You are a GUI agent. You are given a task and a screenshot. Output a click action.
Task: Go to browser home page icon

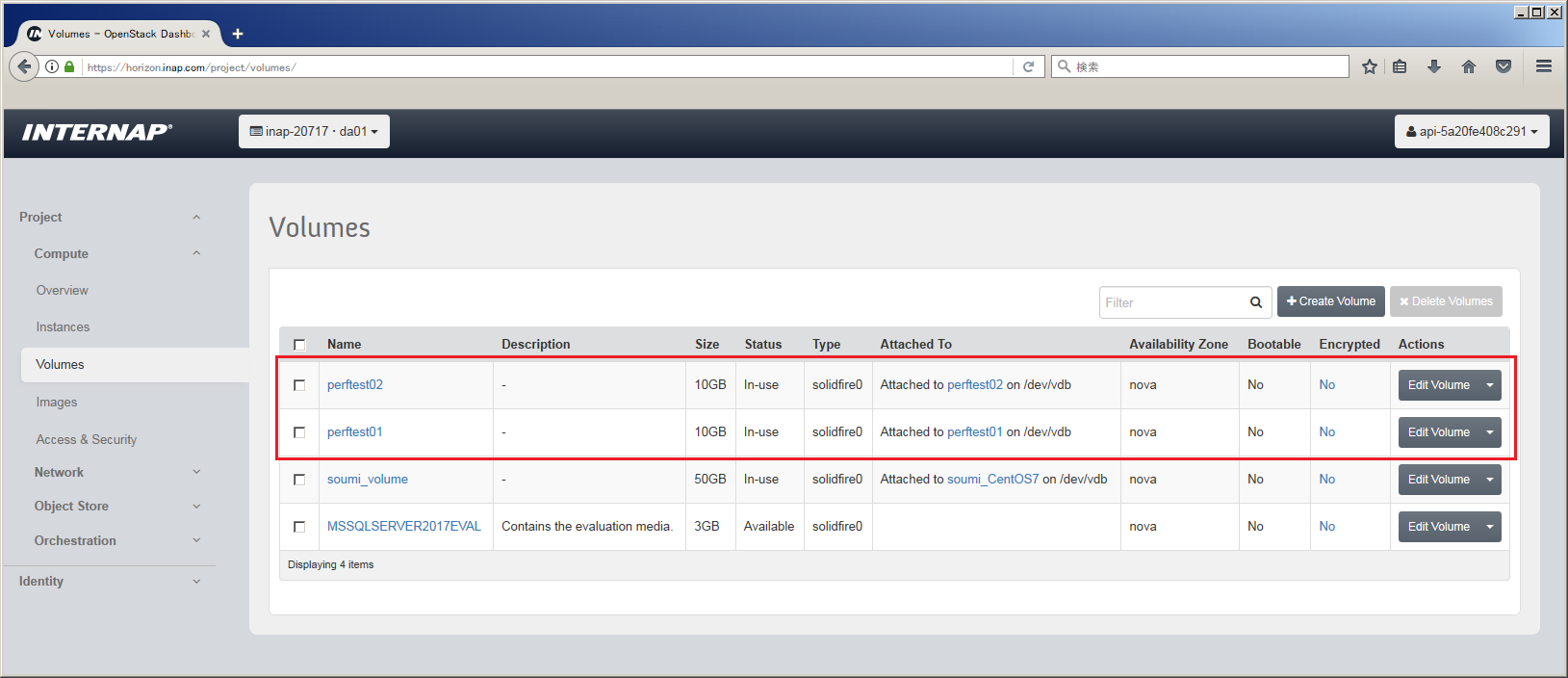[x=1468, y=66]
